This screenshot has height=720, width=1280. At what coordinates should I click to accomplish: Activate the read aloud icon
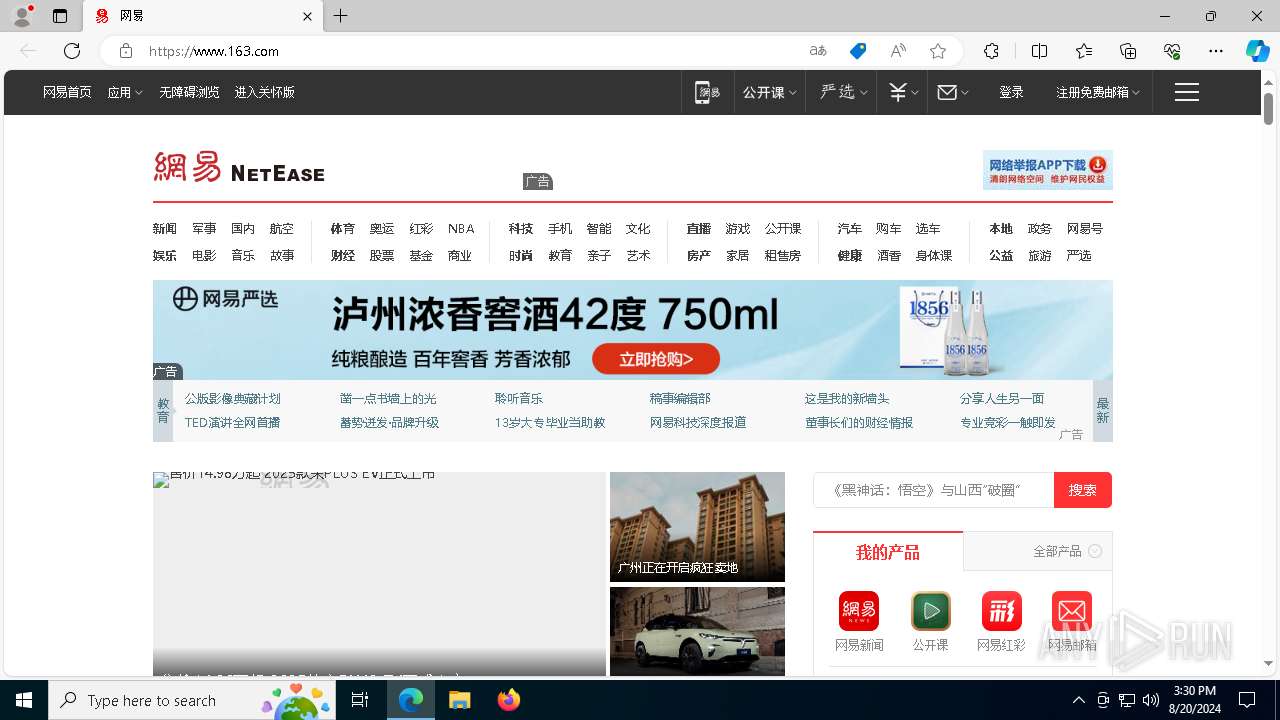click(x=898, y=51)
